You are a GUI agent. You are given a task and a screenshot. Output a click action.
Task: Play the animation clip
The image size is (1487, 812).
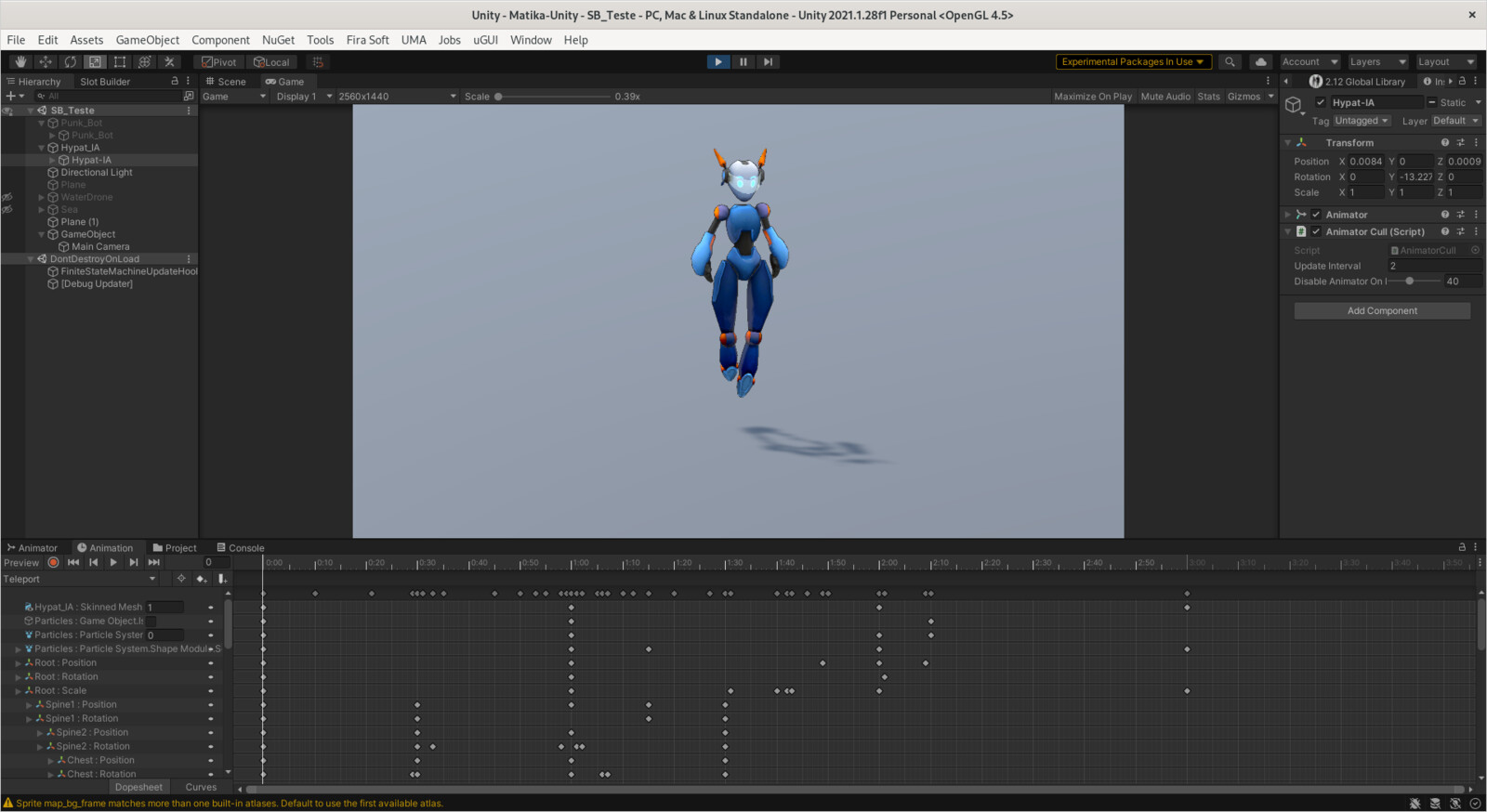113,562
